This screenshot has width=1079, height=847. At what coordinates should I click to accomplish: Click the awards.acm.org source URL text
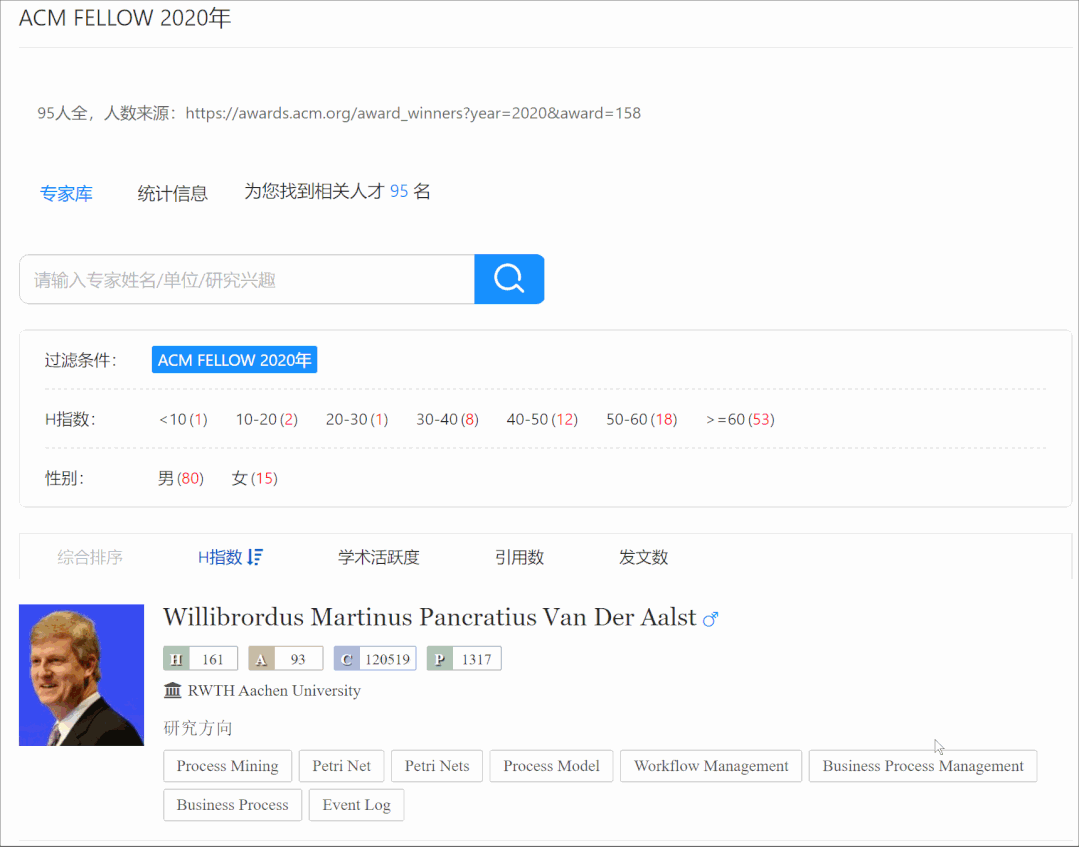413,113
